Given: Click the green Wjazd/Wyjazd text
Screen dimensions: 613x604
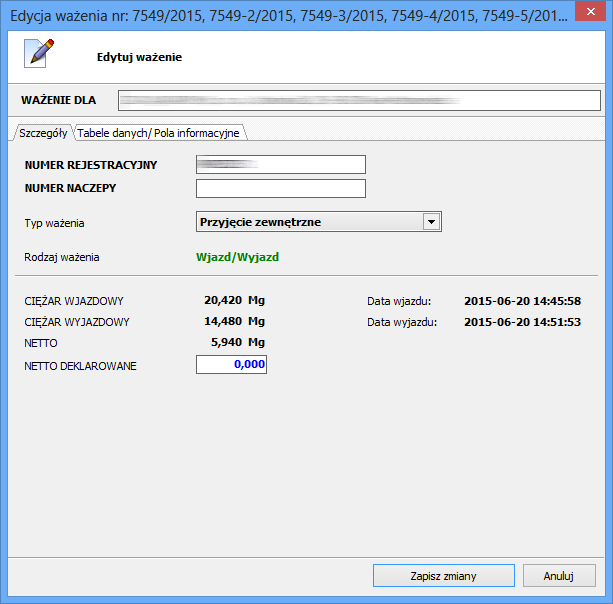Looking at the screenshot, I should [x=237, y=257].
